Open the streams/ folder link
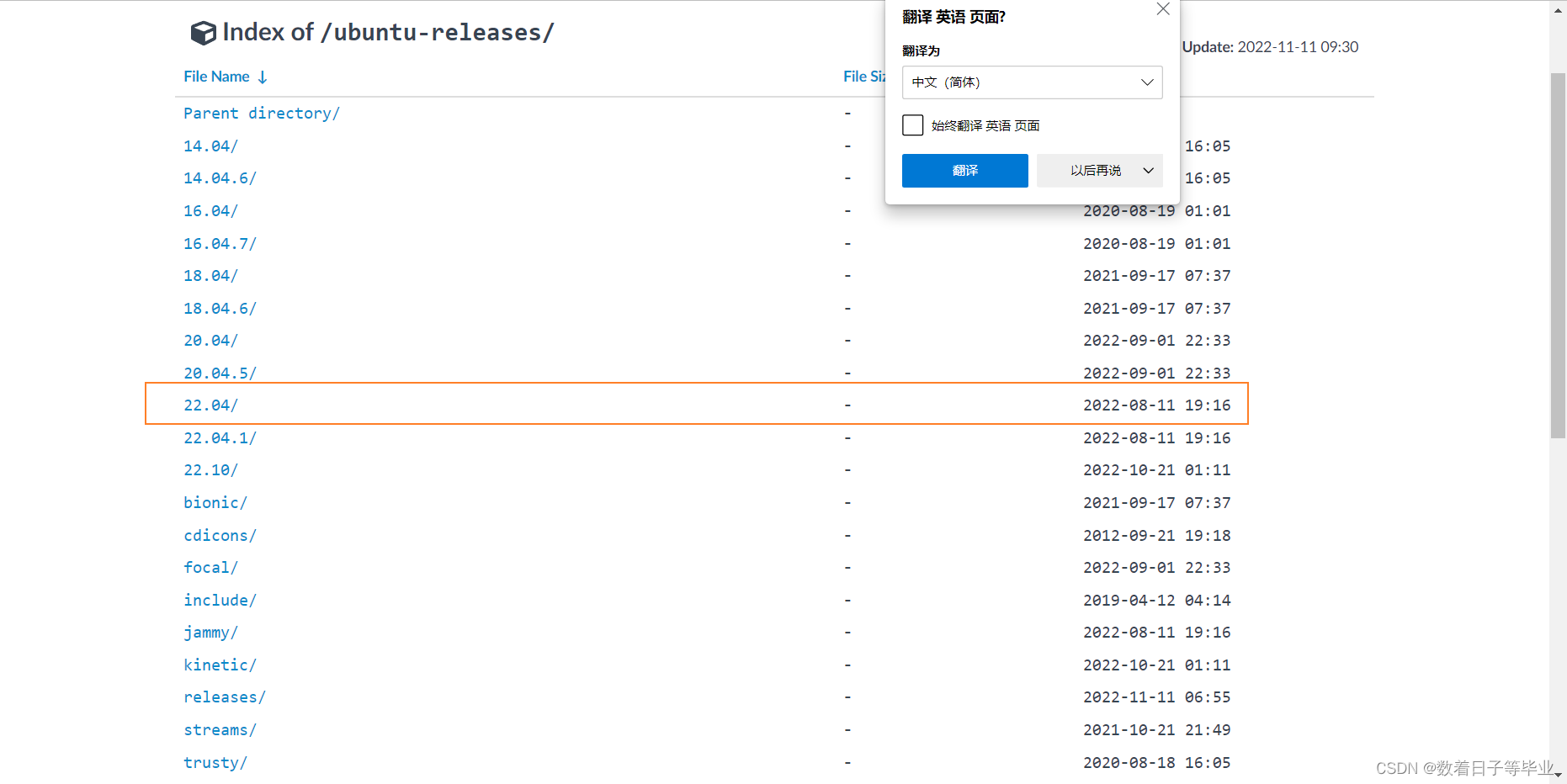 (220, 730)
